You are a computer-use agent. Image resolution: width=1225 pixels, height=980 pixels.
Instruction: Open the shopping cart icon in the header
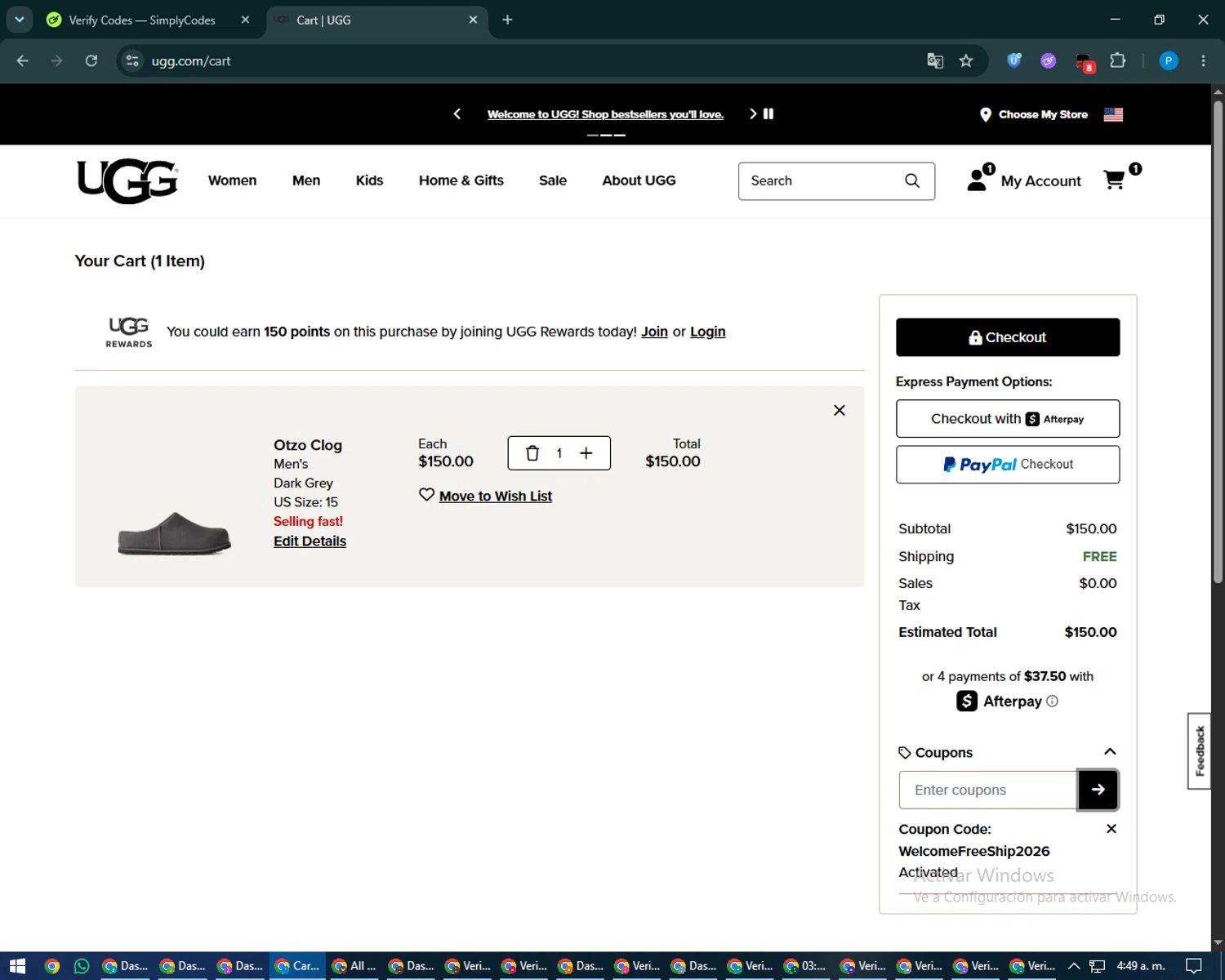(1114, 180)
